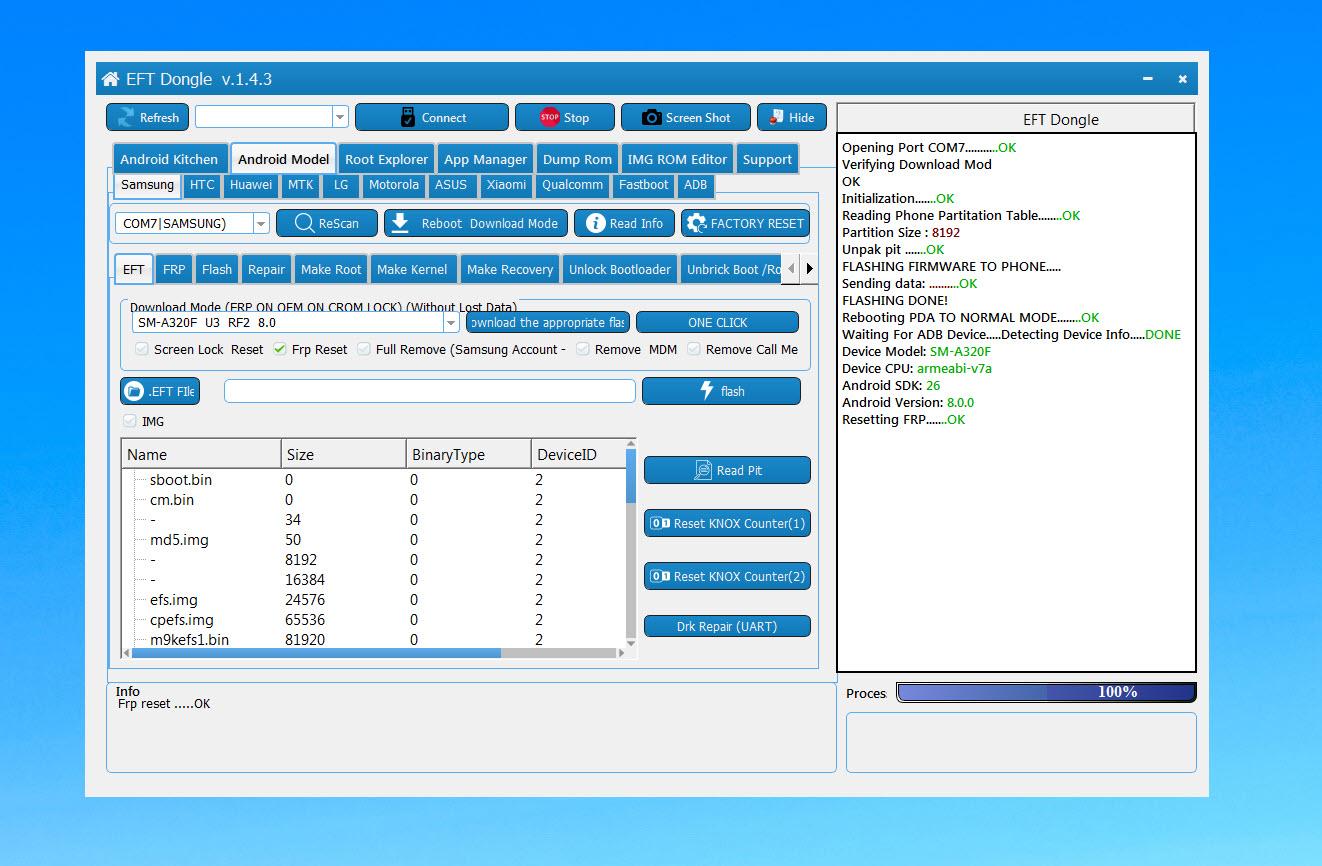The image size is (1322, 866).
Task: Open the Make Root sub-tab
Action: tap(331, 269)
